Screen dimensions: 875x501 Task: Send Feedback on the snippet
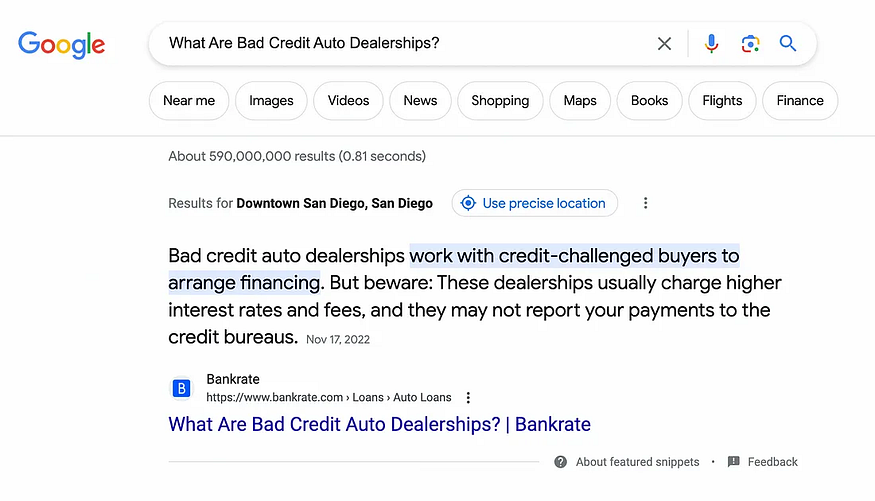pyautogui.click(x=772, y=462)
